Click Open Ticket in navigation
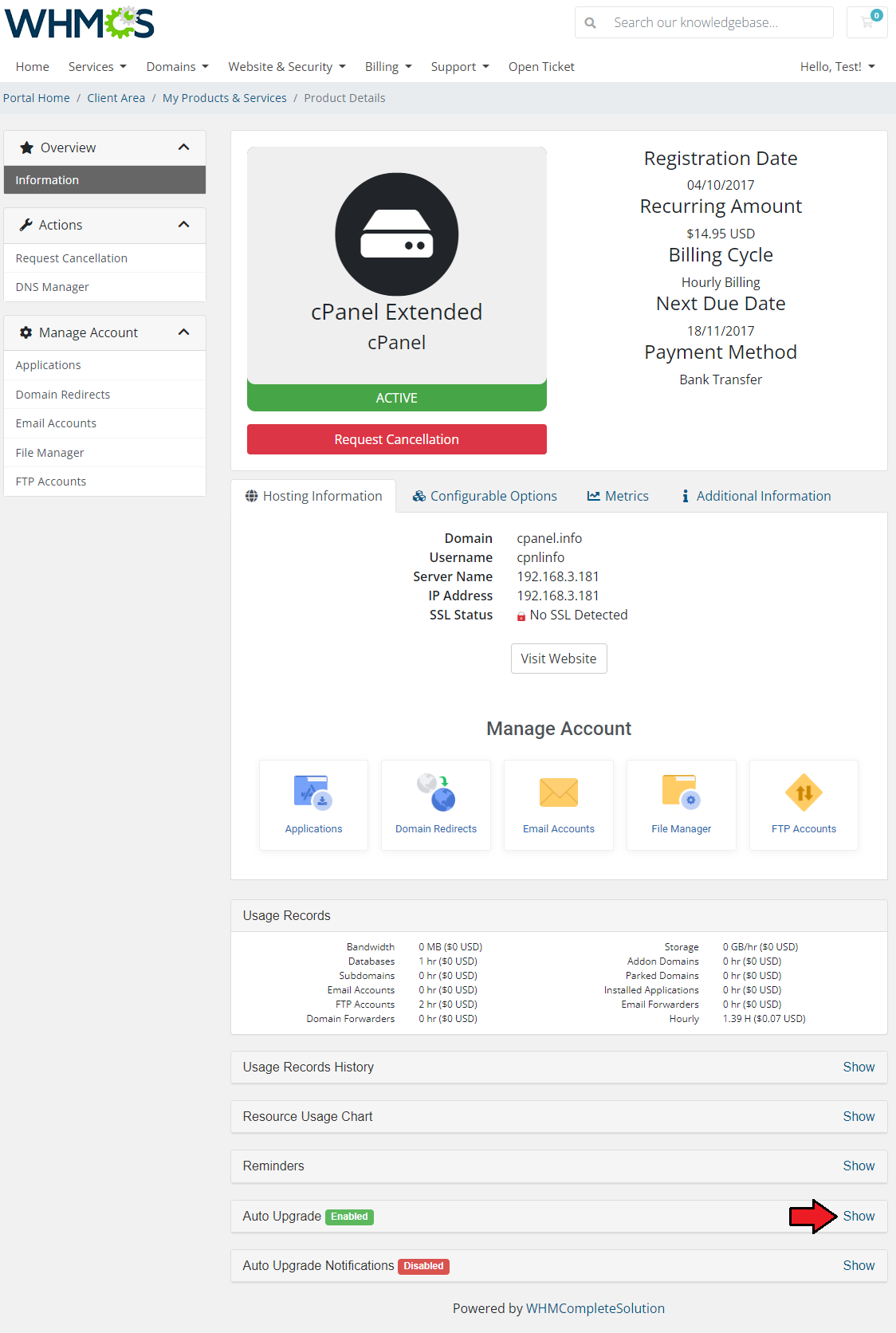 point(541,67)
